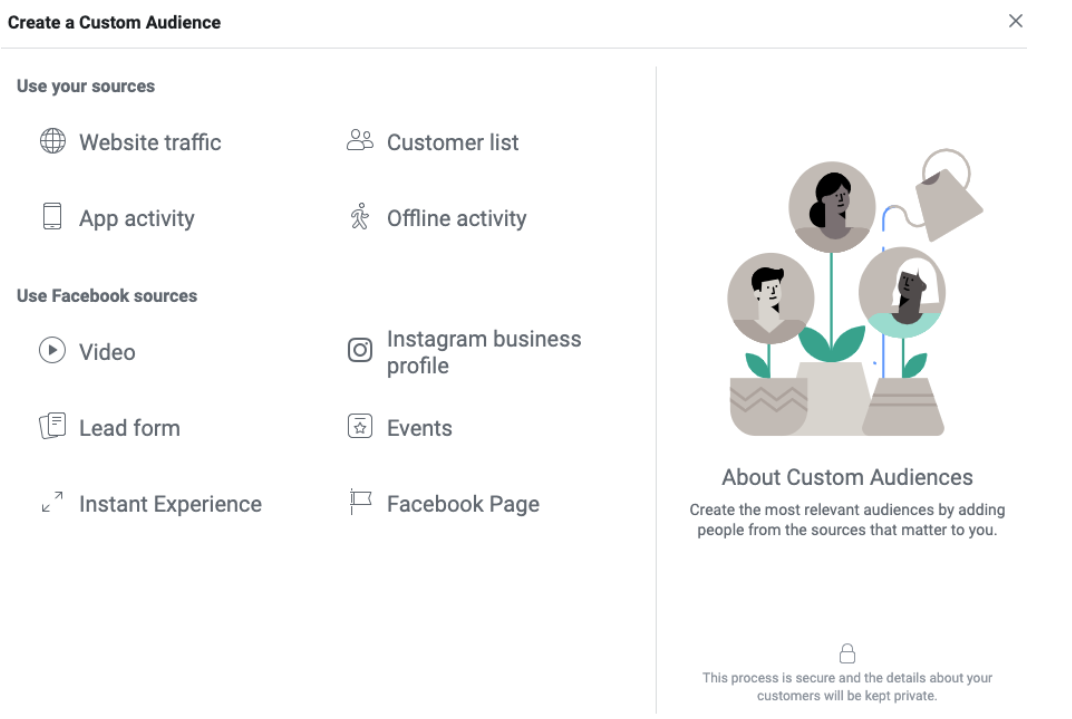Choose Website traffic as audience source

coord(148,142)
